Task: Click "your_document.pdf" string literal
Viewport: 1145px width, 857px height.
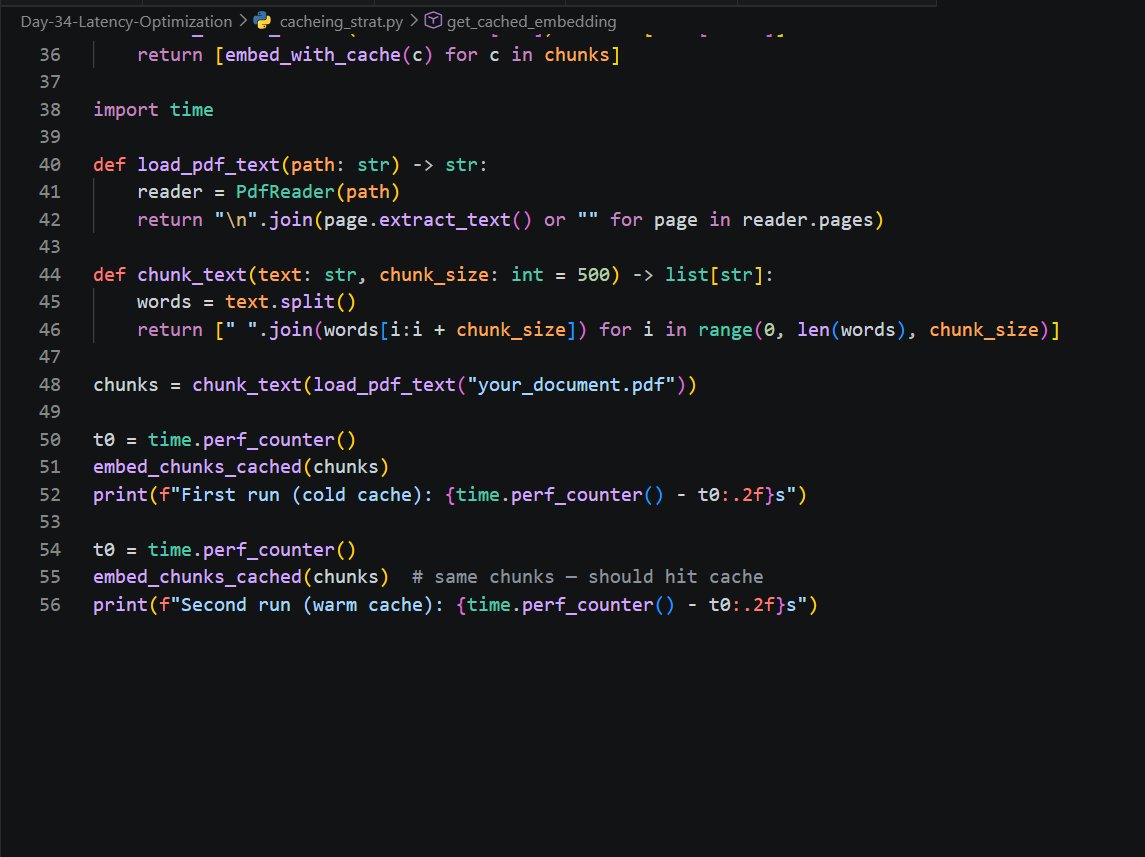Action: pos(571,385)
